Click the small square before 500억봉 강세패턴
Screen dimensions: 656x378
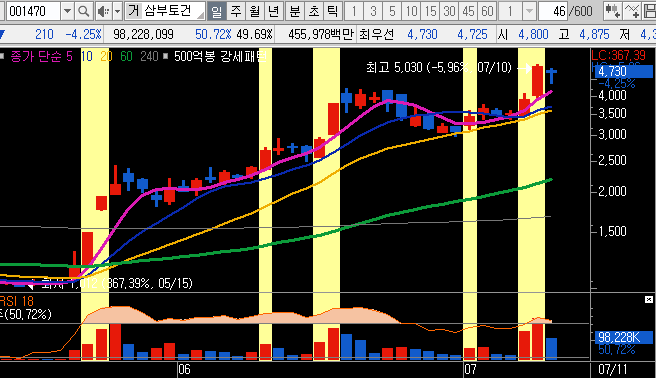[166, 56]
